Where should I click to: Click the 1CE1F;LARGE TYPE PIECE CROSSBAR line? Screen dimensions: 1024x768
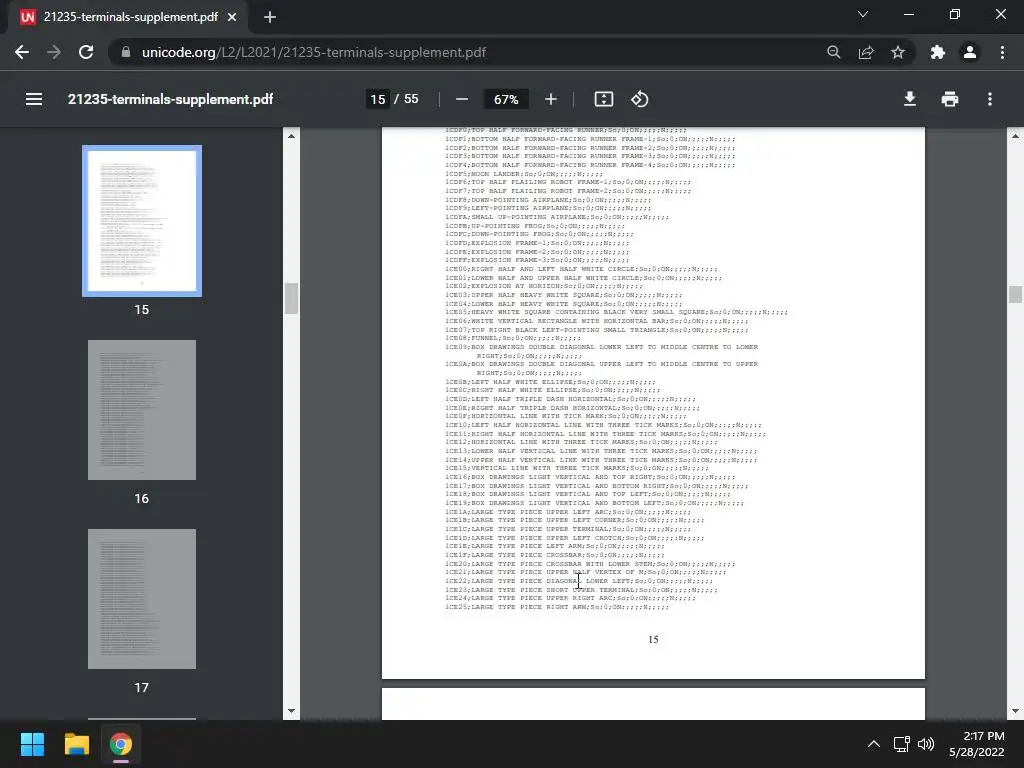[554, 555]
